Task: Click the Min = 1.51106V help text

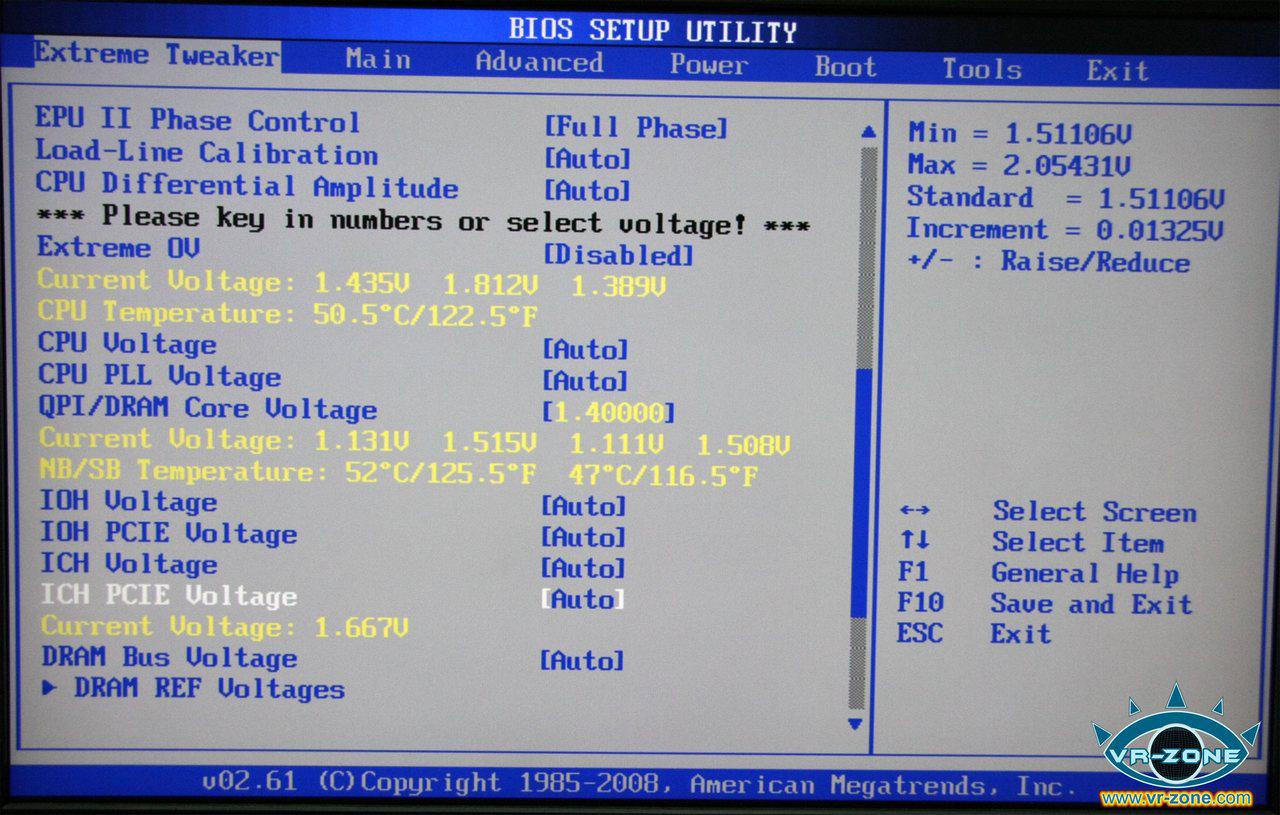Action: pyautogui.click(x=1020, y=133)
